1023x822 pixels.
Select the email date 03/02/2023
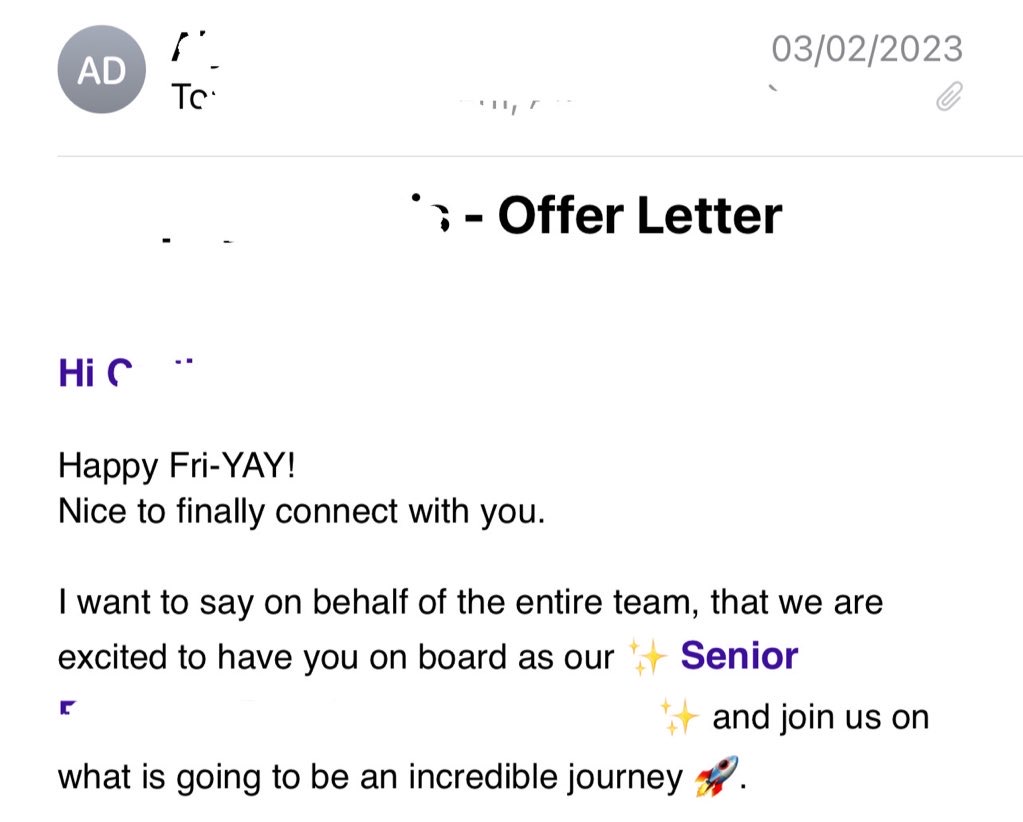866,47
